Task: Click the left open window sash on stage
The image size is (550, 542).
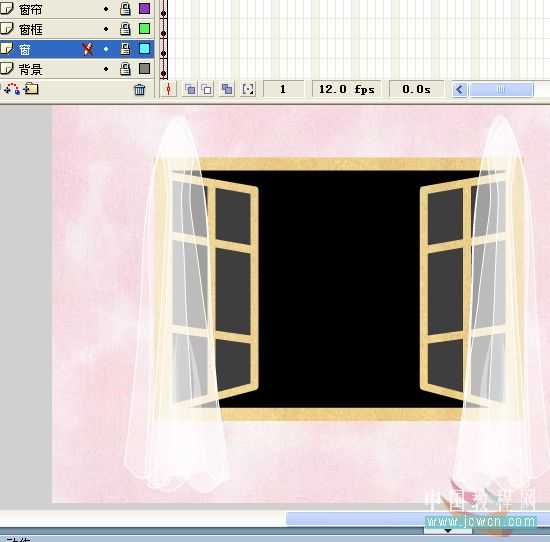Action: (x=233, y=288)
